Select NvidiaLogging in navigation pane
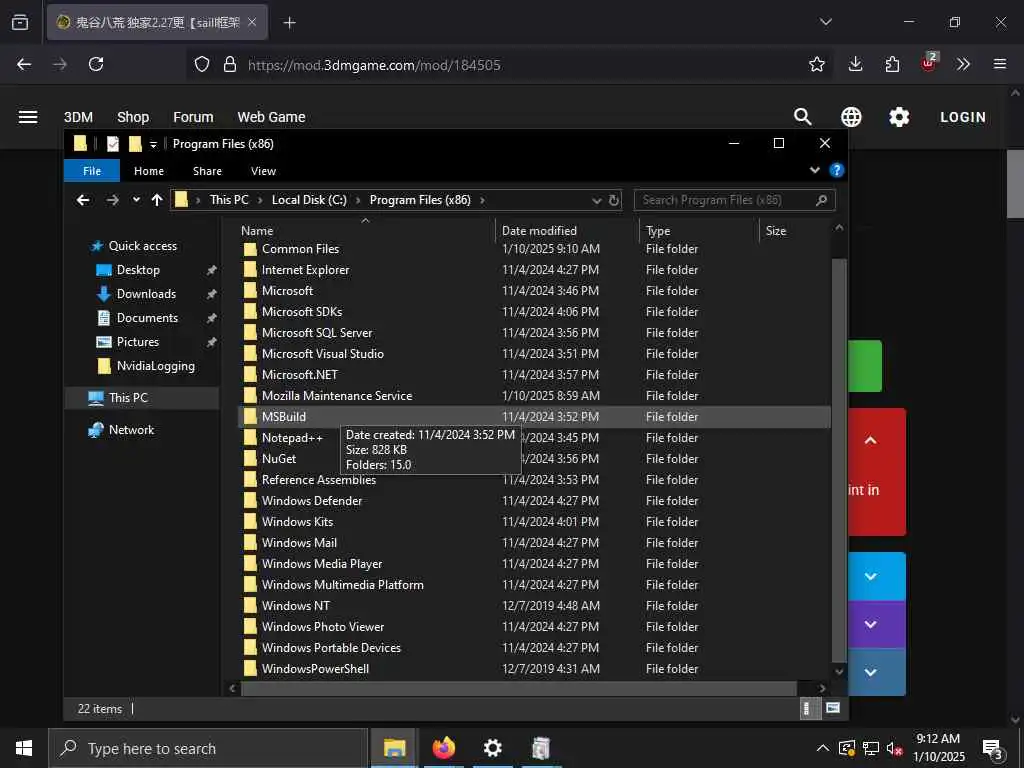 tap(155, 366)
